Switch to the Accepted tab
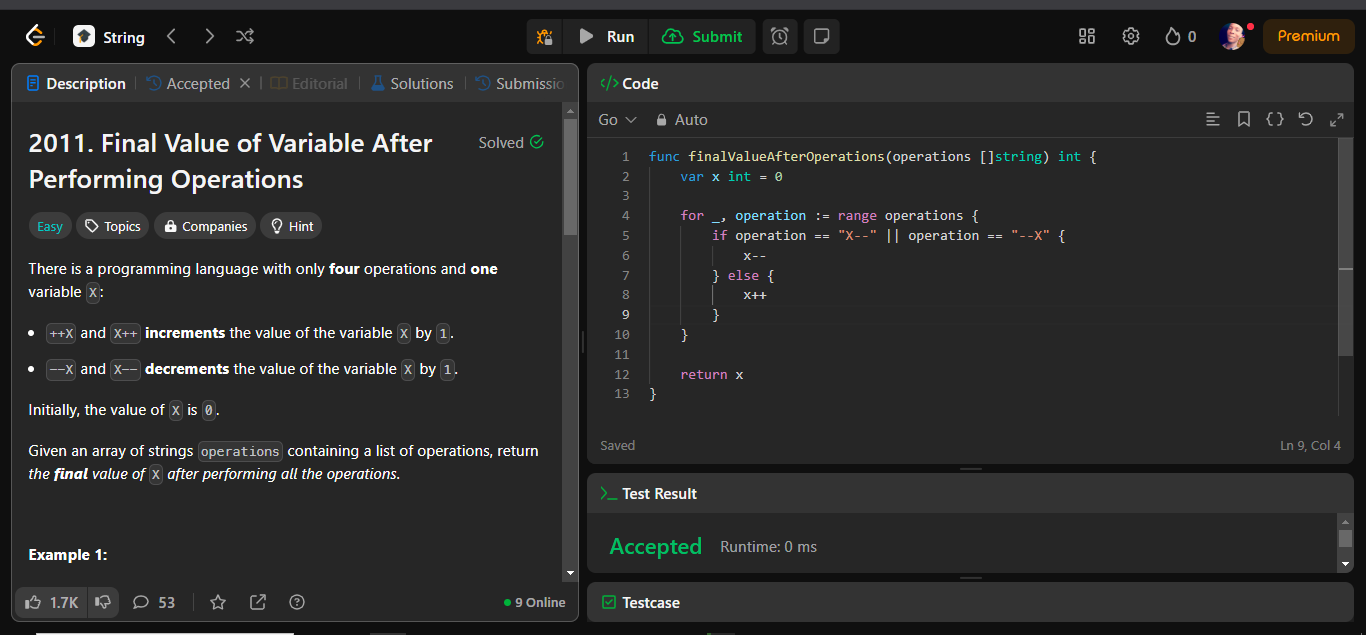 tap(188, 83)
